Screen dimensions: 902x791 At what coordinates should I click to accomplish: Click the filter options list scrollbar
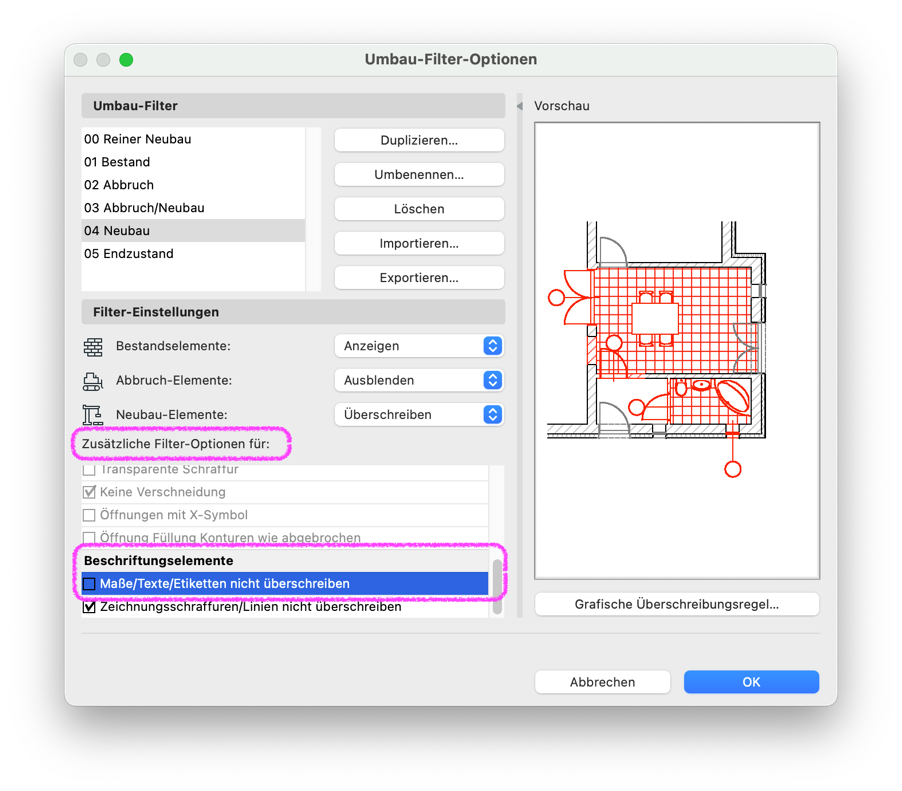[x=497, y=586]
